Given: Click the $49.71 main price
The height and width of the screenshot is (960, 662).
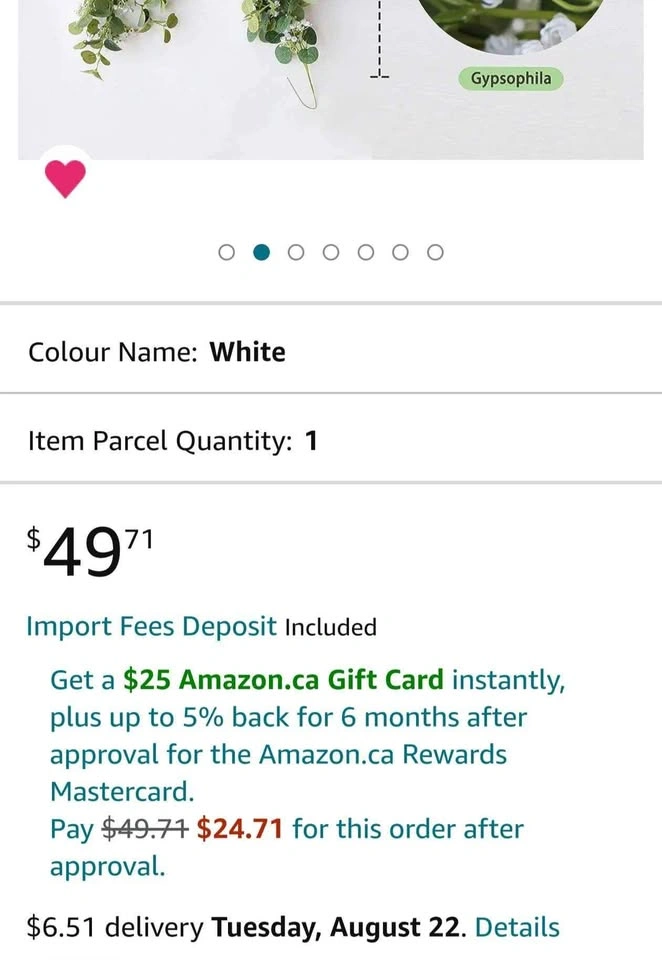Looking at the screenshot, I should click(90, 552).
